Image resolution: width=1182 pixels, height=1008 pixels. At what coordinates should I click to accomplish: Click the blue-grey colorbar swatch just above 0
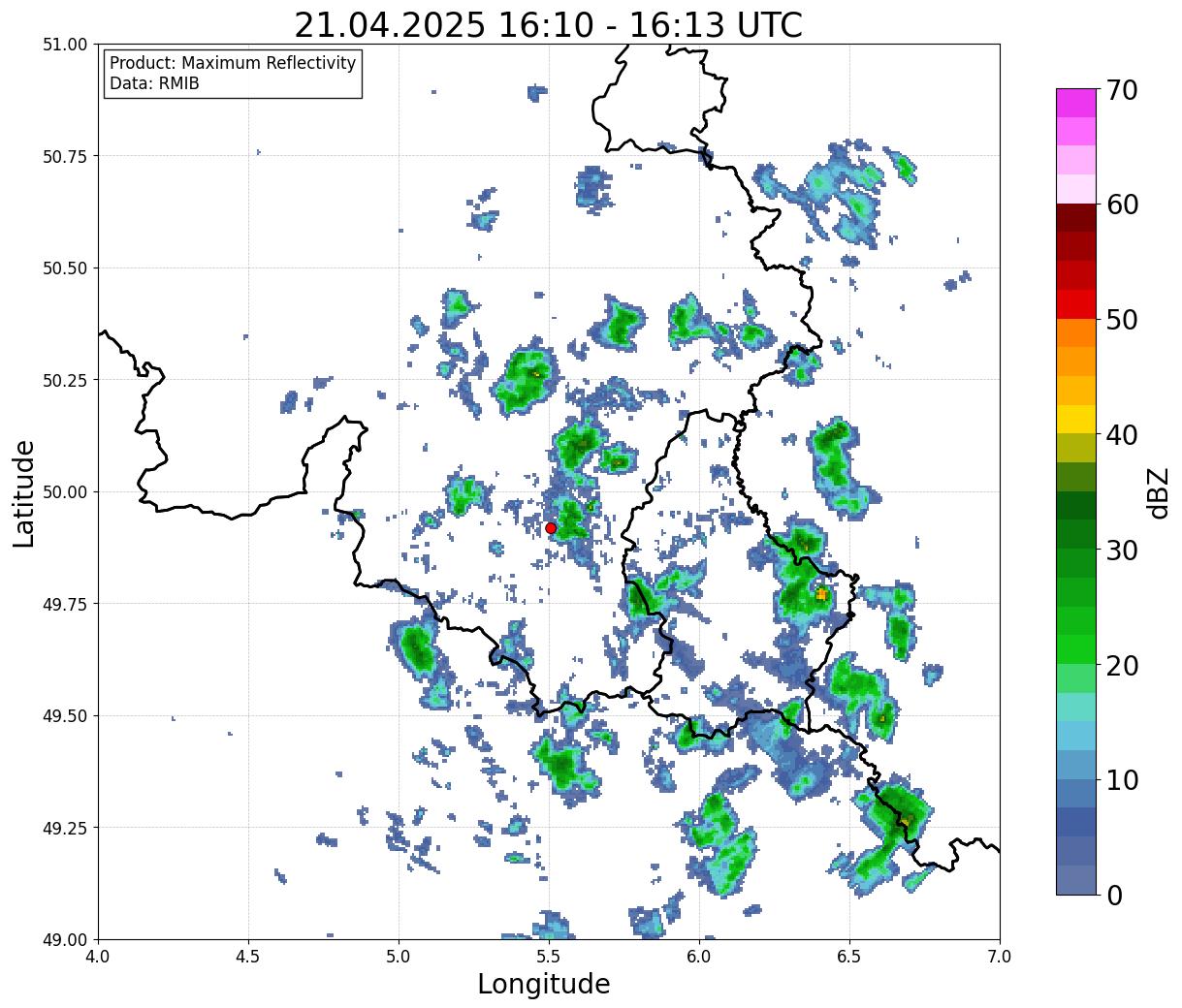[x=1076, y=879]
